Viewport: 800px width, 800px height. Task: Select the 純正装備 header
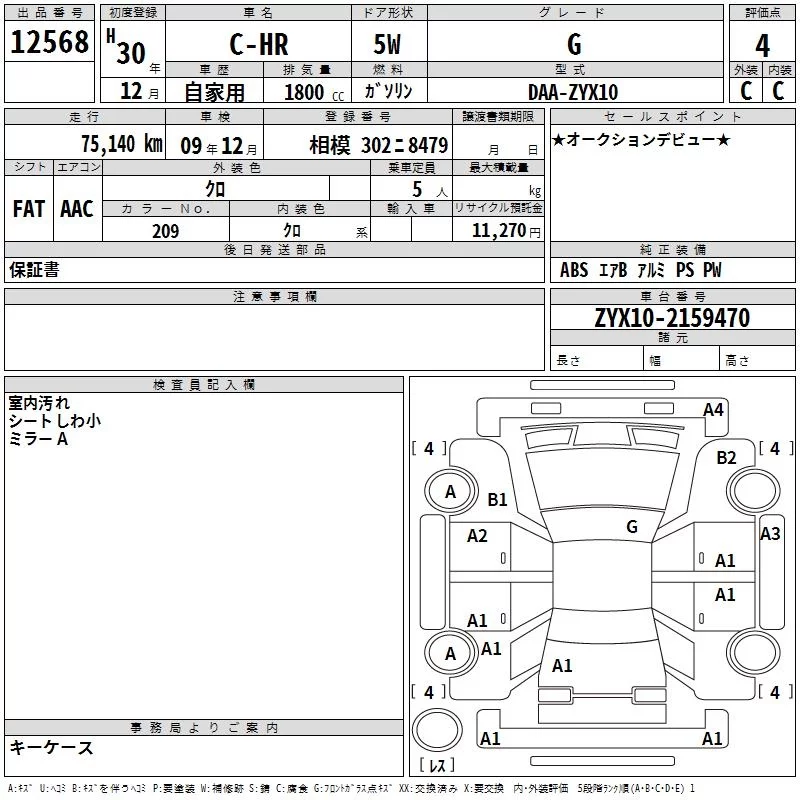pos(673,250)
